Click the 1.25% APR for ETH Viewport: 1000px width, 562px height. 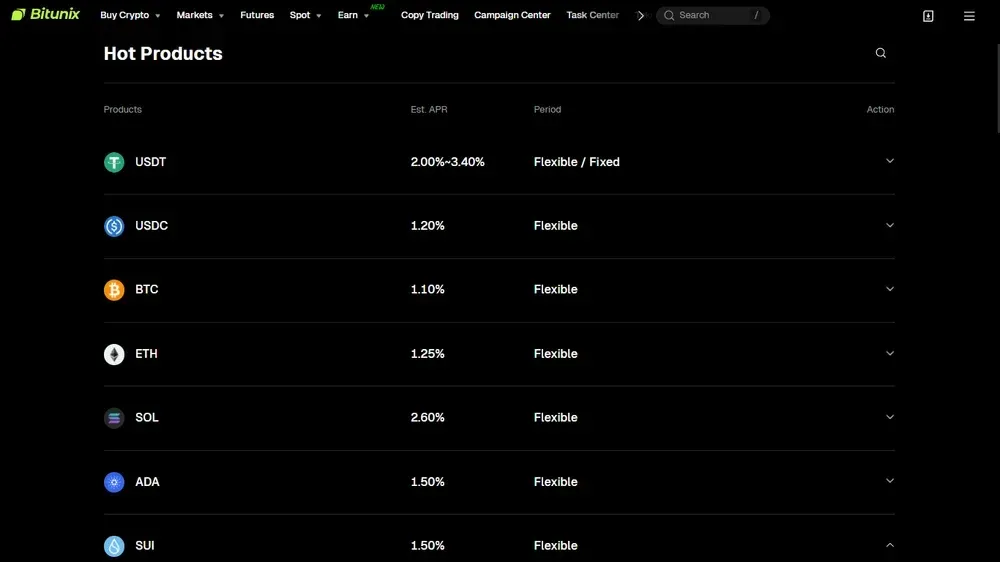coord(427,354)
